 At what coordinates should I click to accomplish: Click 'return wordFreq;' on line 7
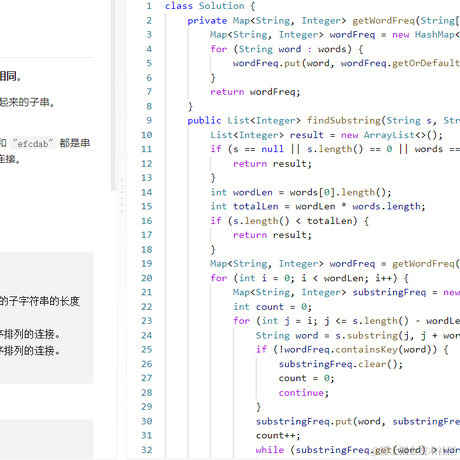(255, 92)
